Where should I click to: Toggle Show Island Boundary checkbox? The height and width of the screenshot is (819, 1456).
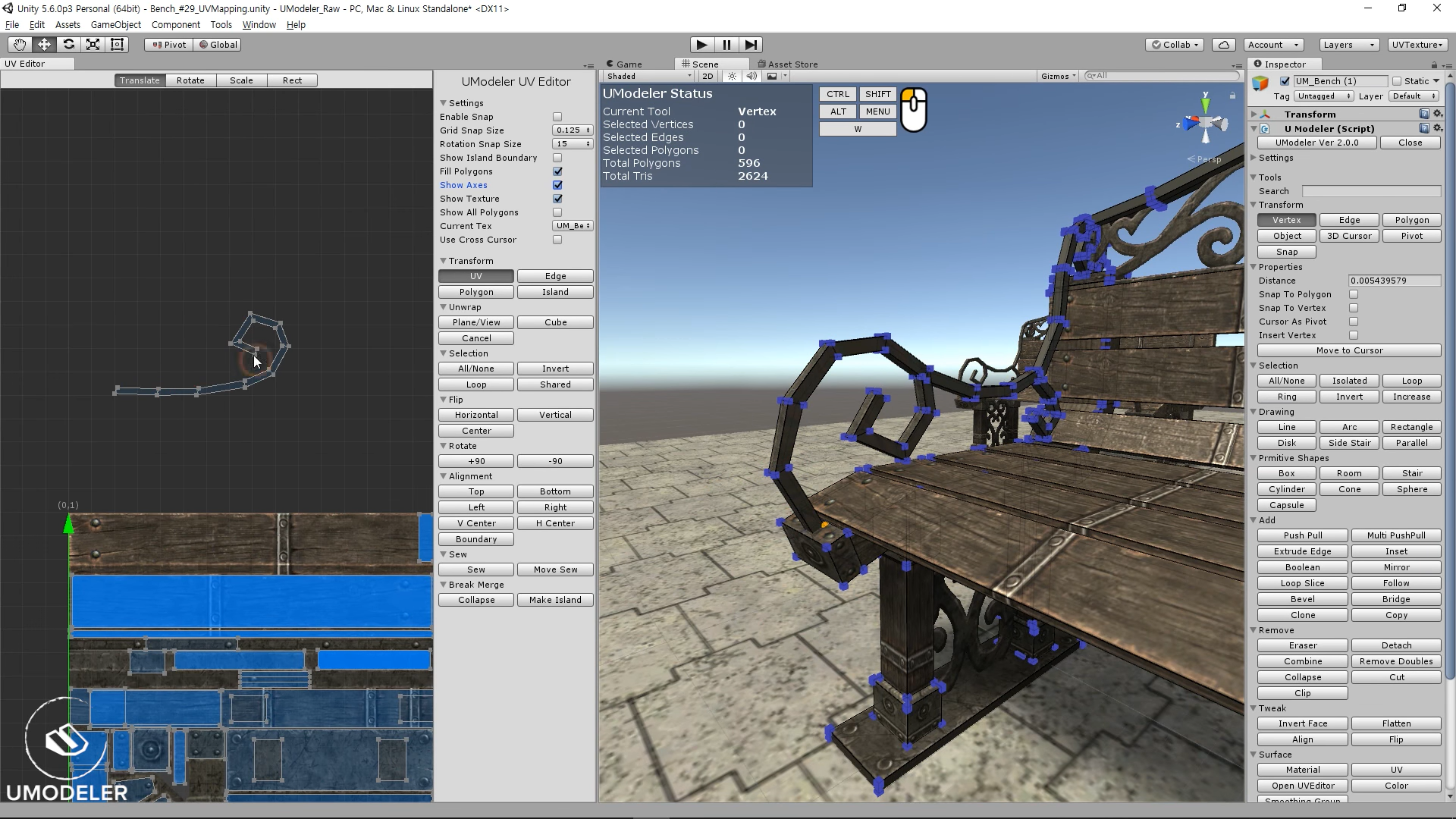point(557,158)
